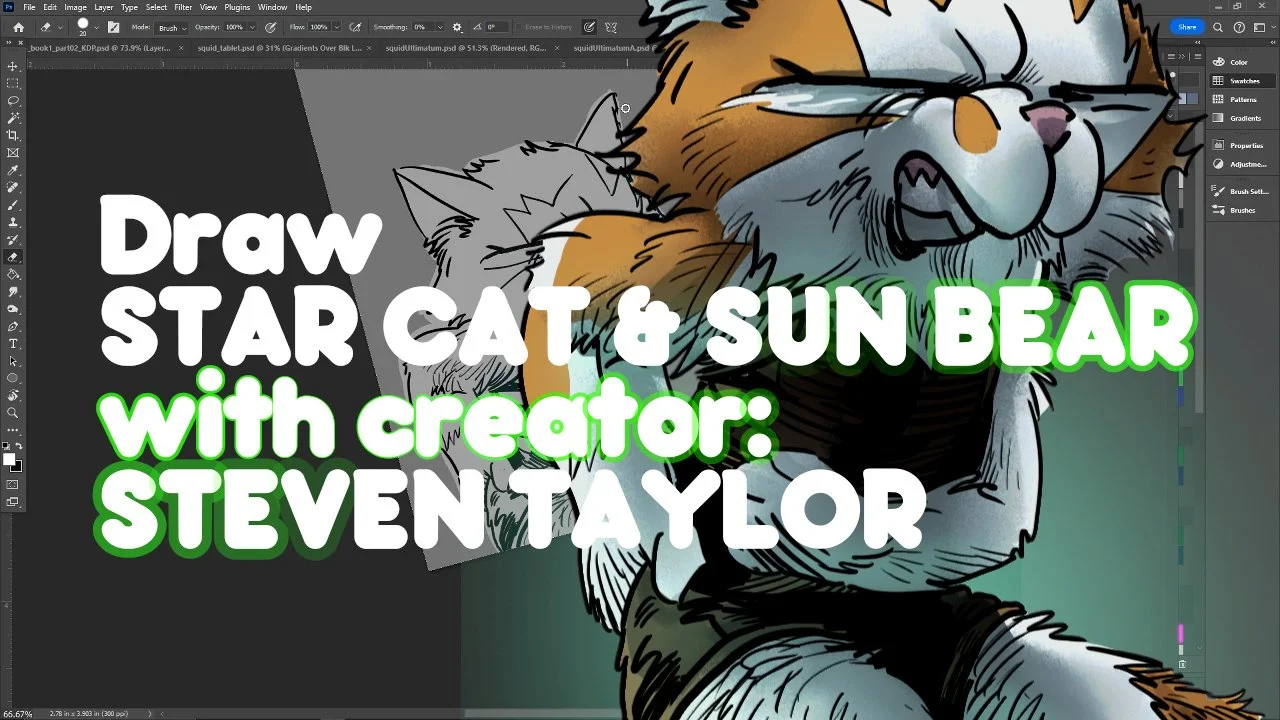Open the Edit Toolbar three-dots menu
Screen dimensions: 1280x720
(x=13, y=430)
